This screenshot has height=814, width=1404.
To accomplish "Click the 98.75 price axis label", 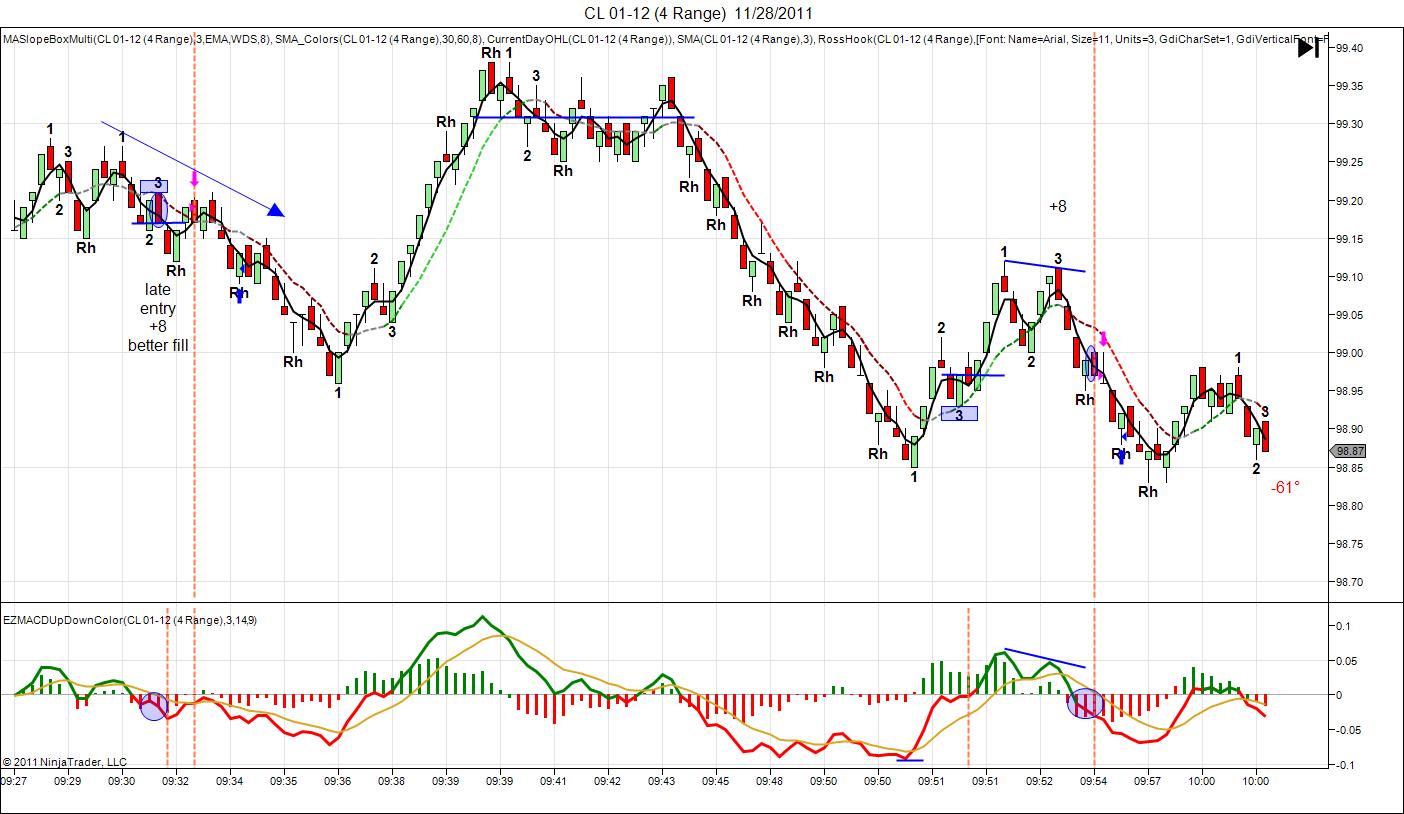I will pos(1350,544).
